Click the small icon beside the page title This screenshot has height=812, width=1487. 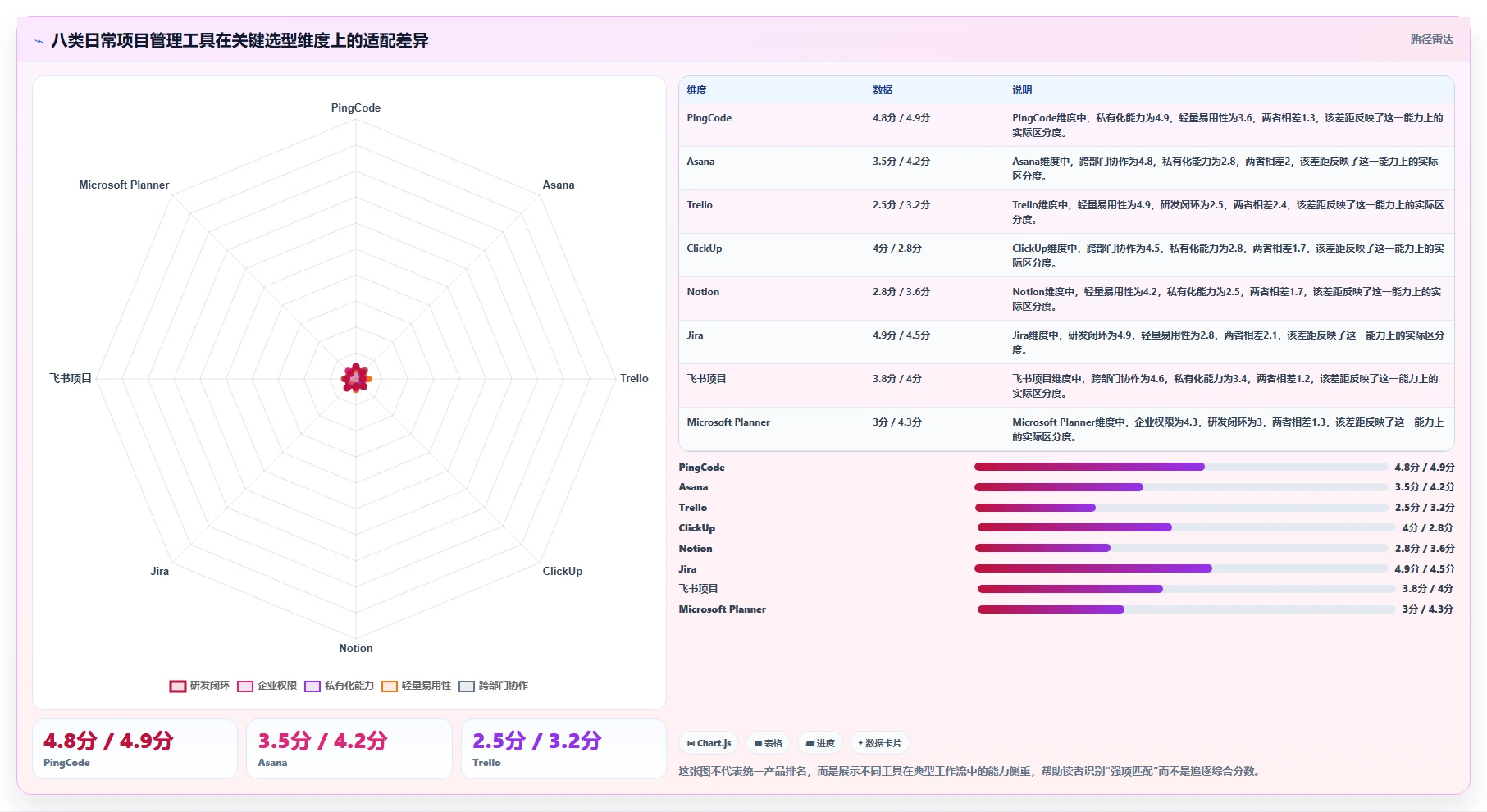pyautogui.click(x=39, y=41)
